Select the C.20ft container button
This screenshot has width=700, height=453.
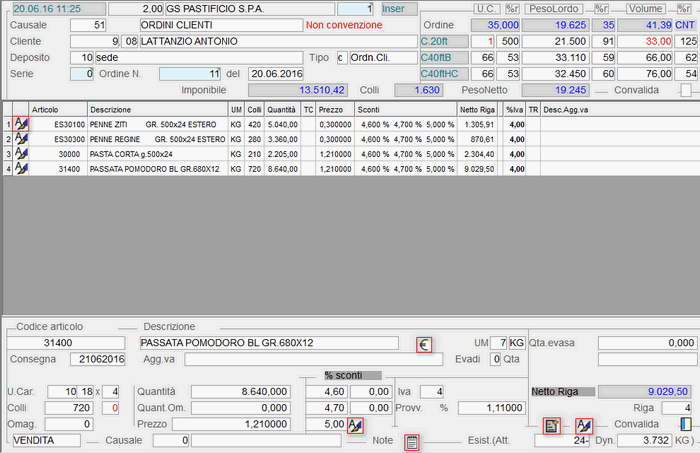tap(444, 42)
